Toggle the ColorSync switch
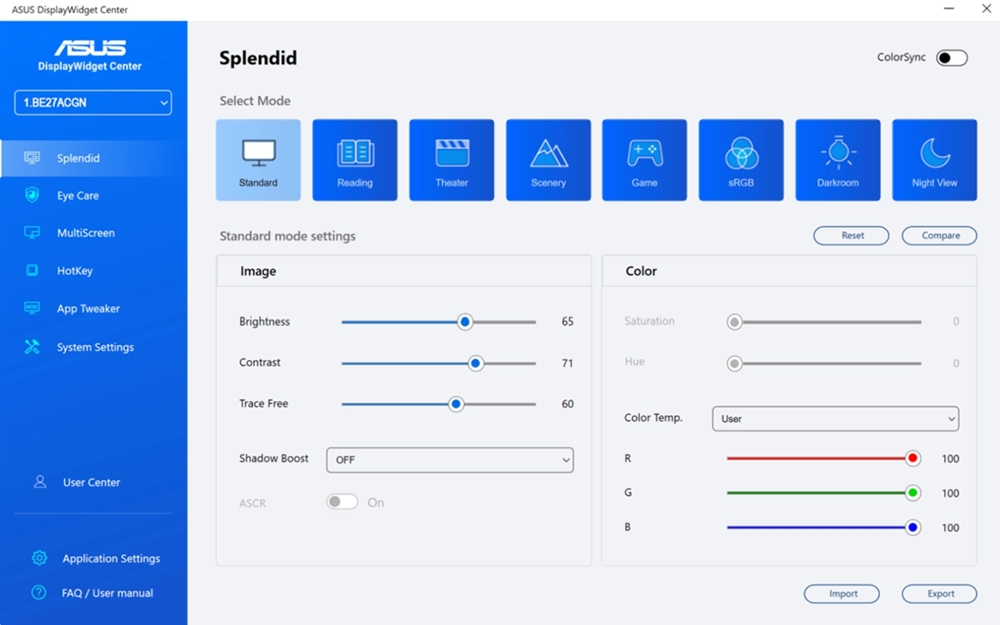The height and width of the screenshot is (625, 1000). (951, 58)
